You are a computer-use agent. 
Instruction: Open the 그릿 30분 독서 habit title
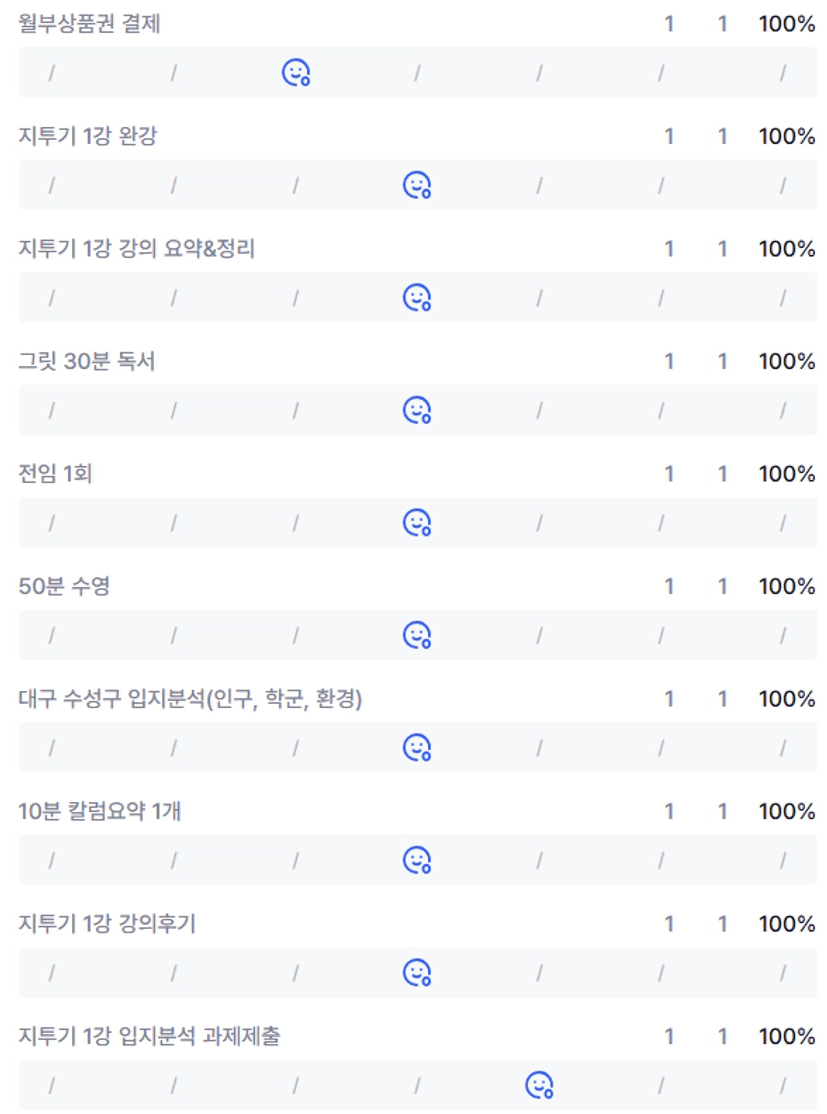click(87, 361)
